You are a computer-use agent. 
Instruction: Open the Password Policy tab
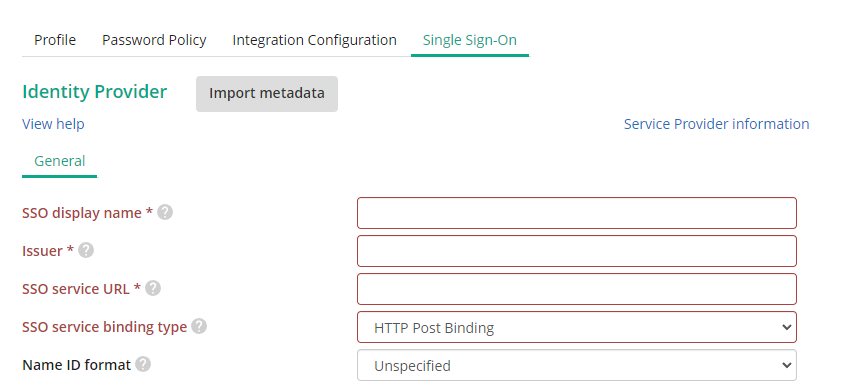pyautogui.click(x=154, y=40)
